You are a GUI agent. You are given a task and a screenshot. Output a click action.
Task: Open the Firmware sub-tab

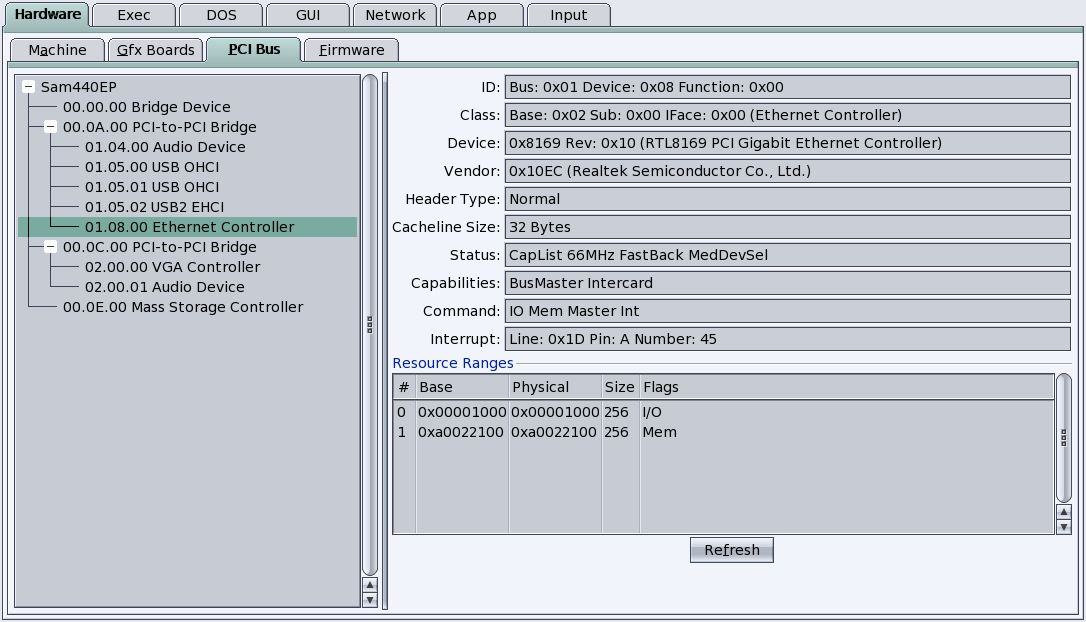click(x=352, y=50)
